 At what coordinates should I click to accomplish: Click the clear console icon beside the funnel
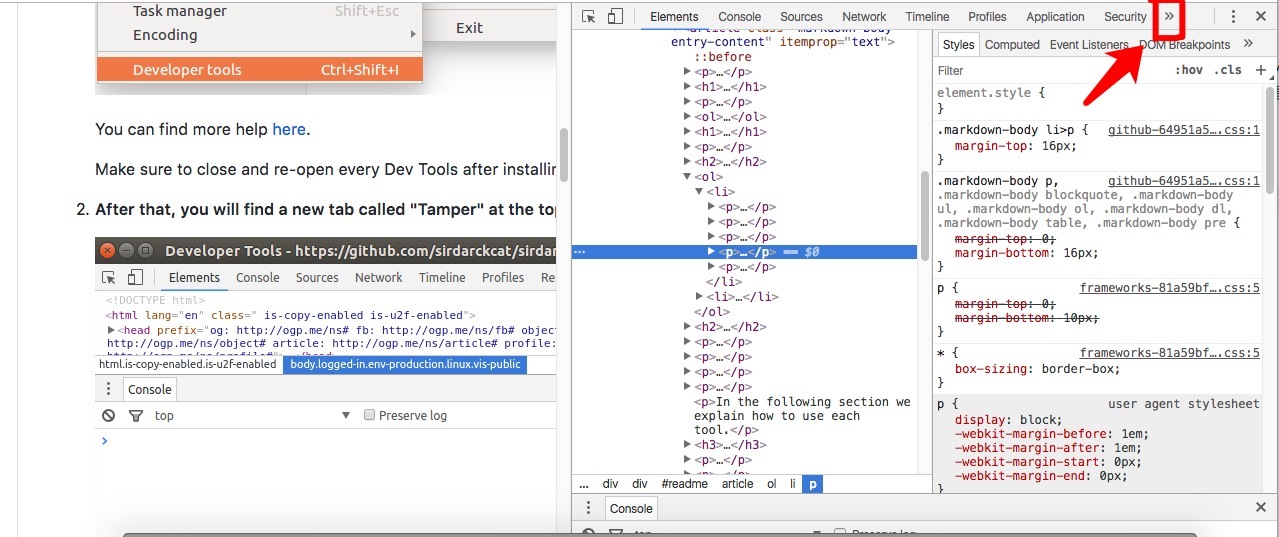coord(109,415)
